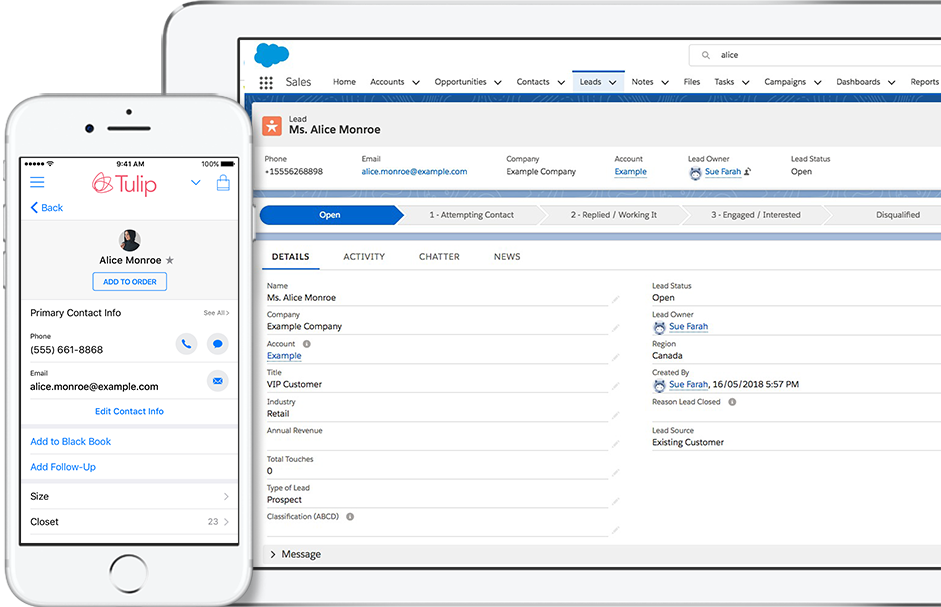Tap Back in the Tulip app
The width and height of the screenshot is (941, 607).
coord(47,208)
